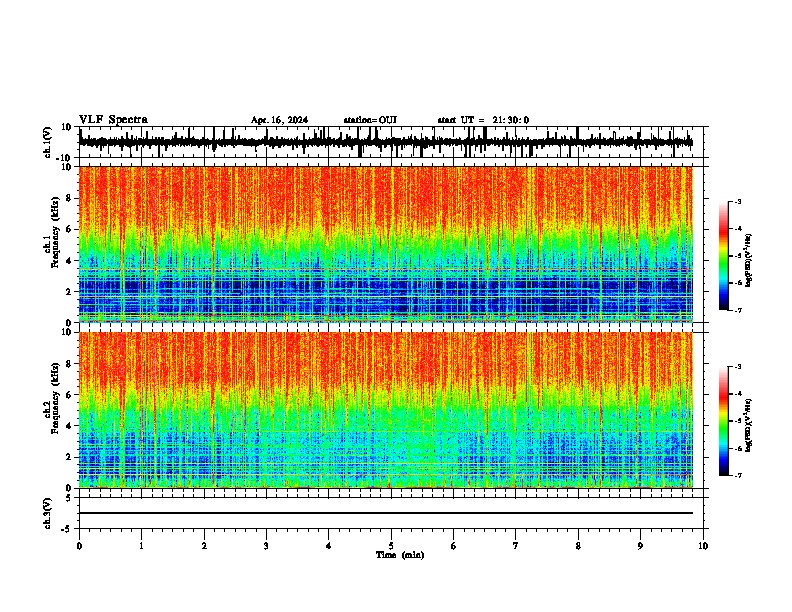Click time axis tick label "9"
Screen dimensions: 792x612
click(x=640, y=546)
